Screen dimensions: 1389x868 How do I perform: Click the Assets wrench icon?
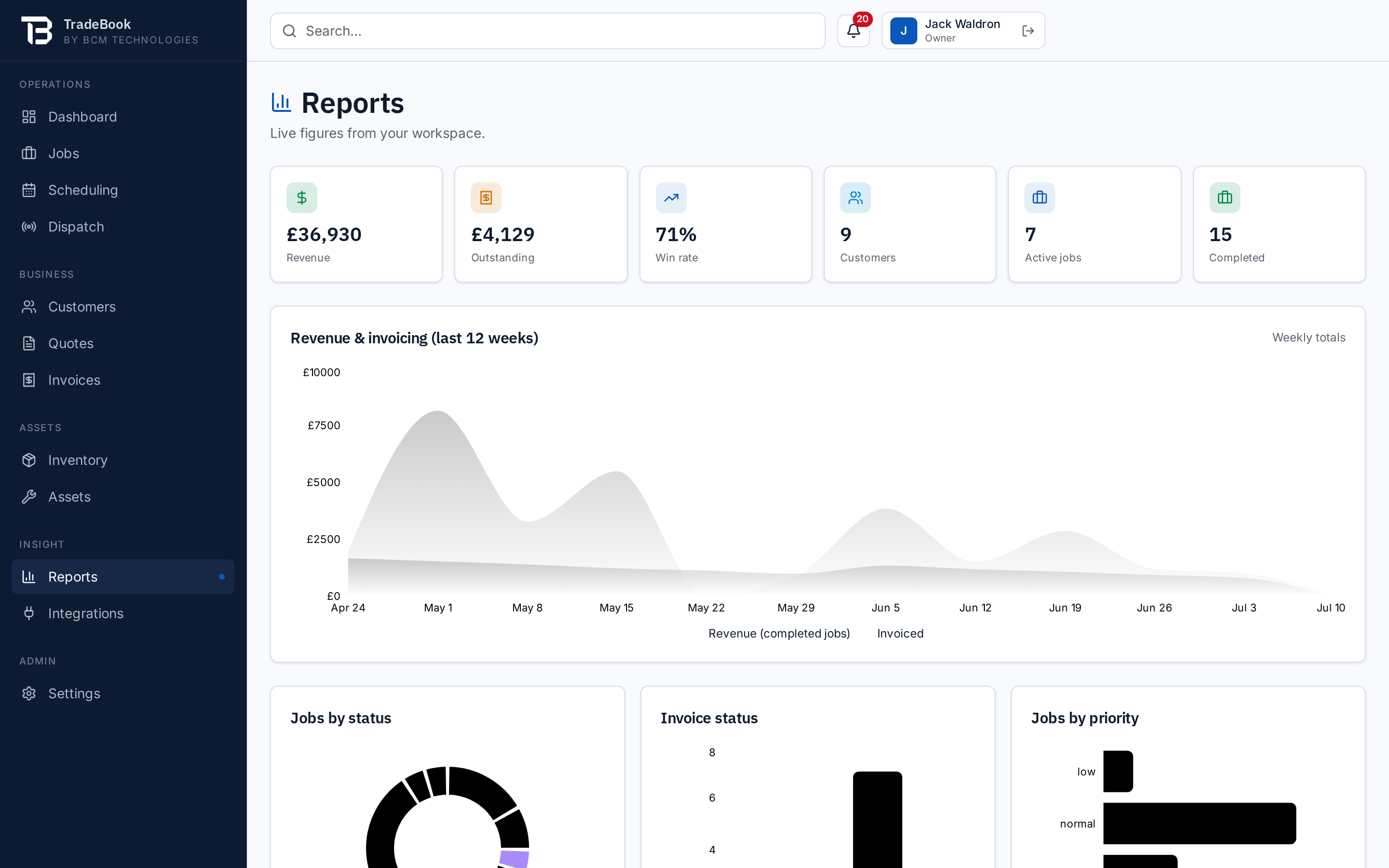(x=29, y=497)
